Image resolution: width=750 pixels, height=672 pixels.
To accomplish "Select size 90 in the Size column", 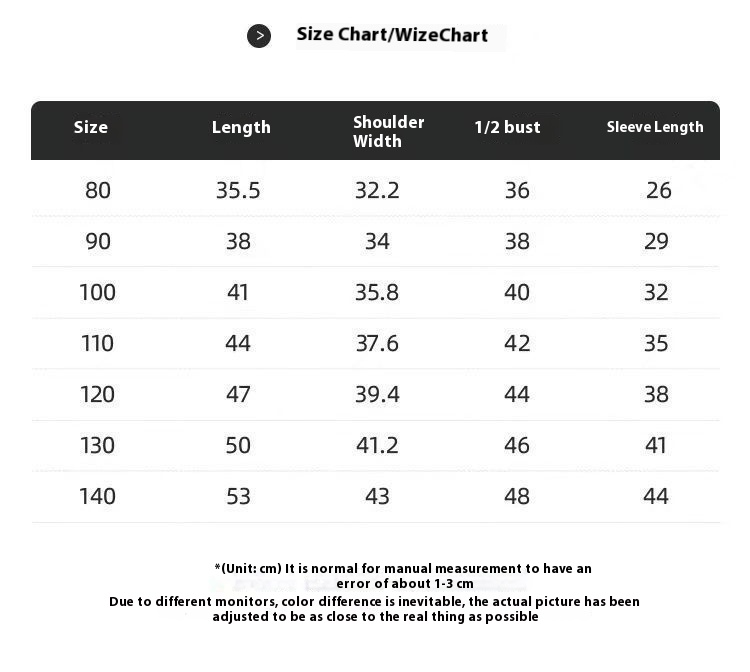I will (98, 241).
